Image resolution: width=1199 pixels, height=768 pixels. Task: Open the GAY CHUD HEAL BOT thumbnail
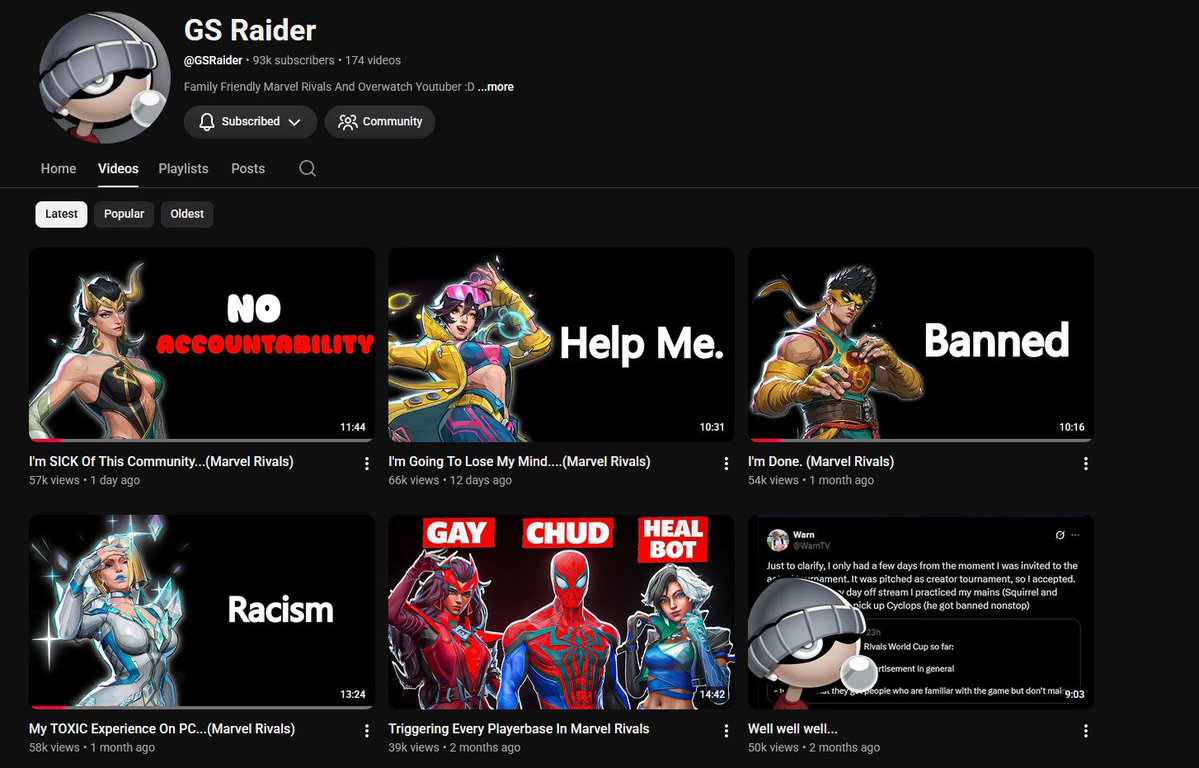coord(561,612)
